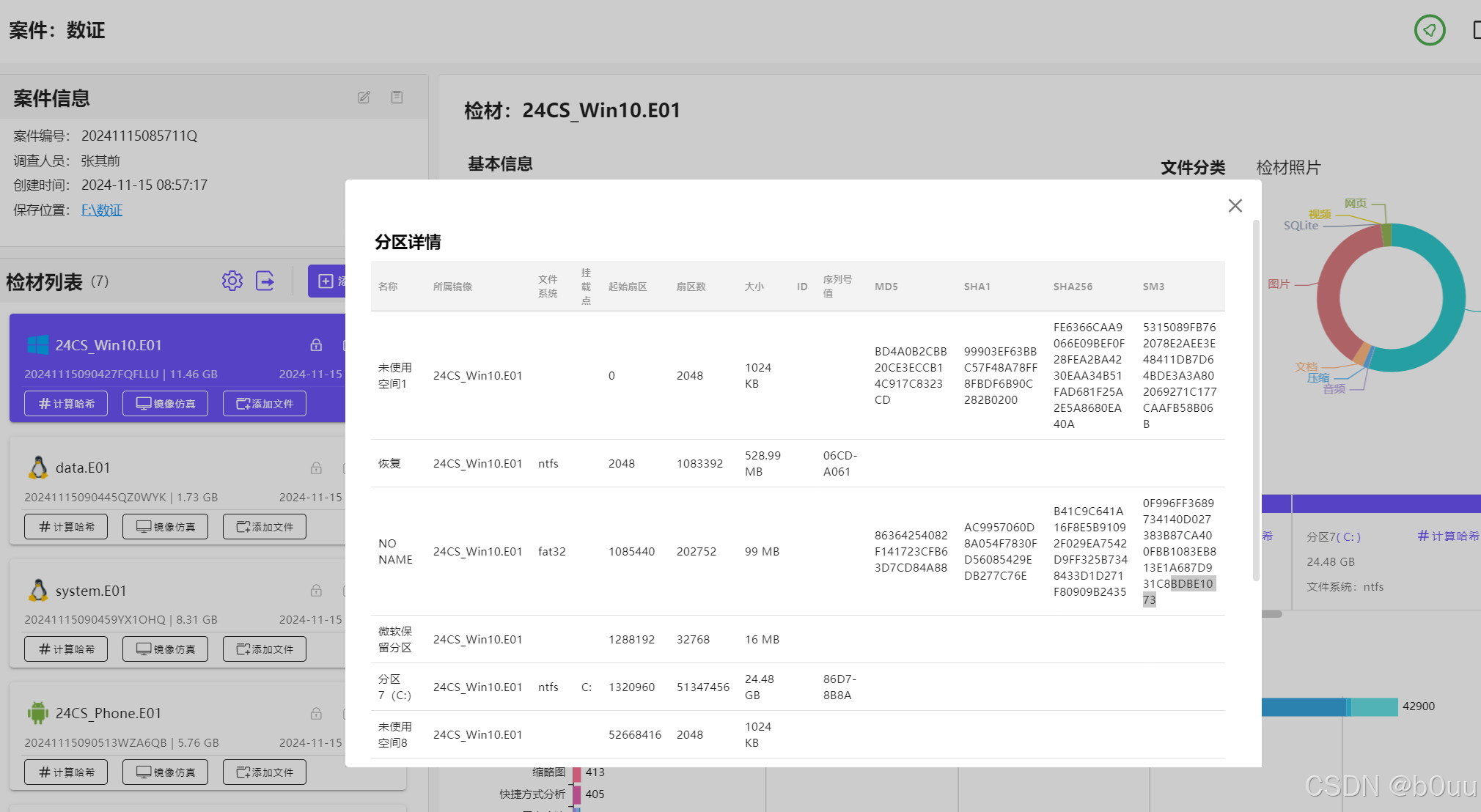
Task: Switch to the 检材照片 tab
Action: [1287, 168]
